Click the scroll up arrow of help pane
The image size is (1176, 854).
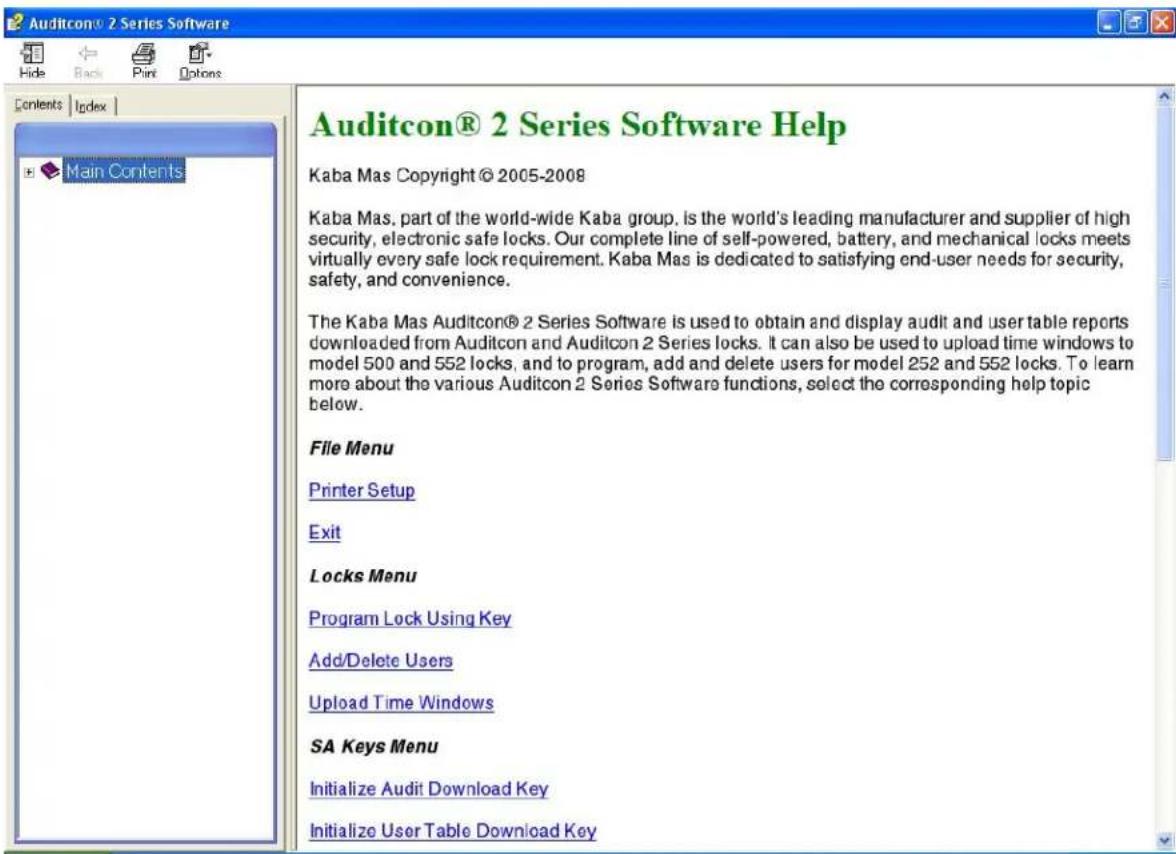tap(1165, 95)
